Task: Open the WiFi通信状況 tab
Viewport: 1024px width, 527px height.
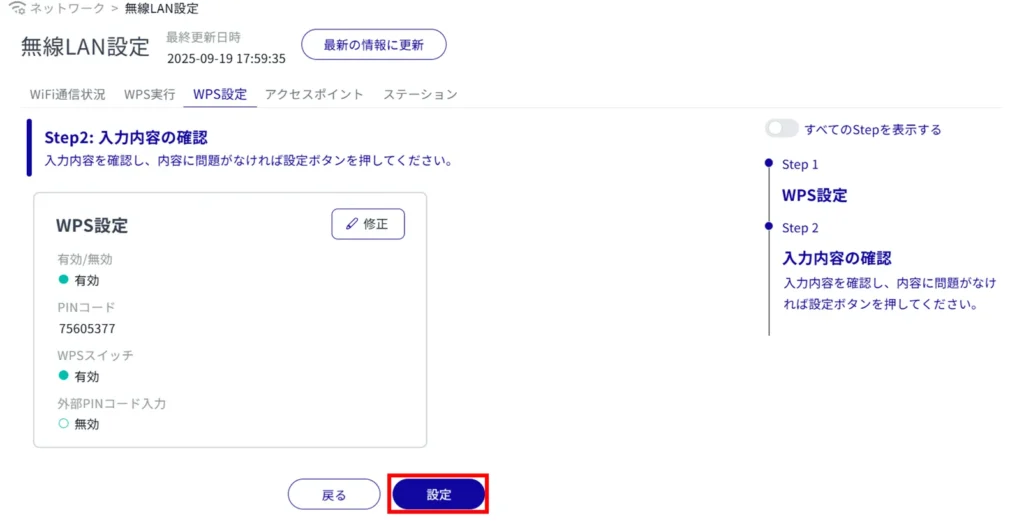Action: [x=67, y=95]
